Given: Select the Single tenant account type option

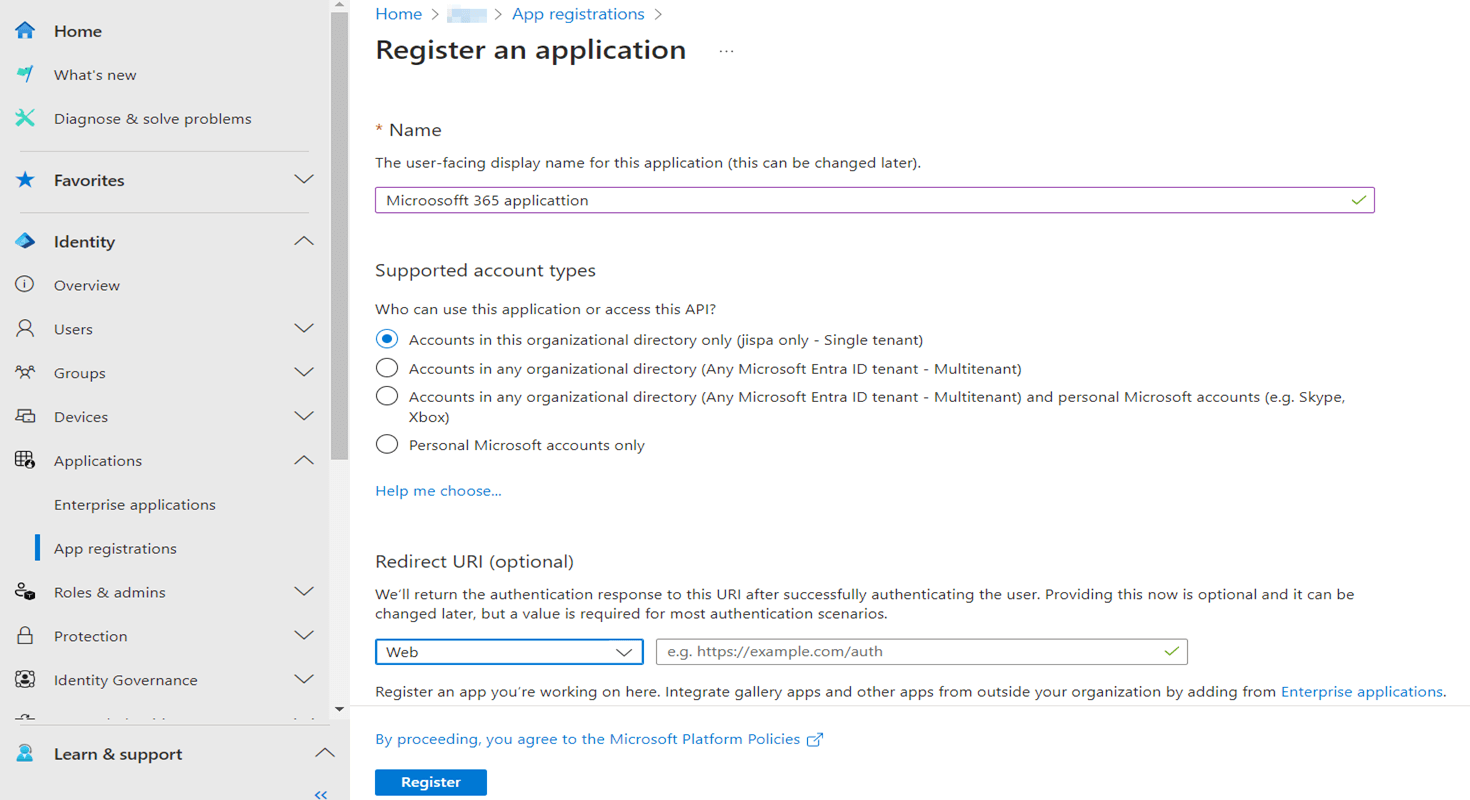Looking at the screenshot, I should [387, 339].
